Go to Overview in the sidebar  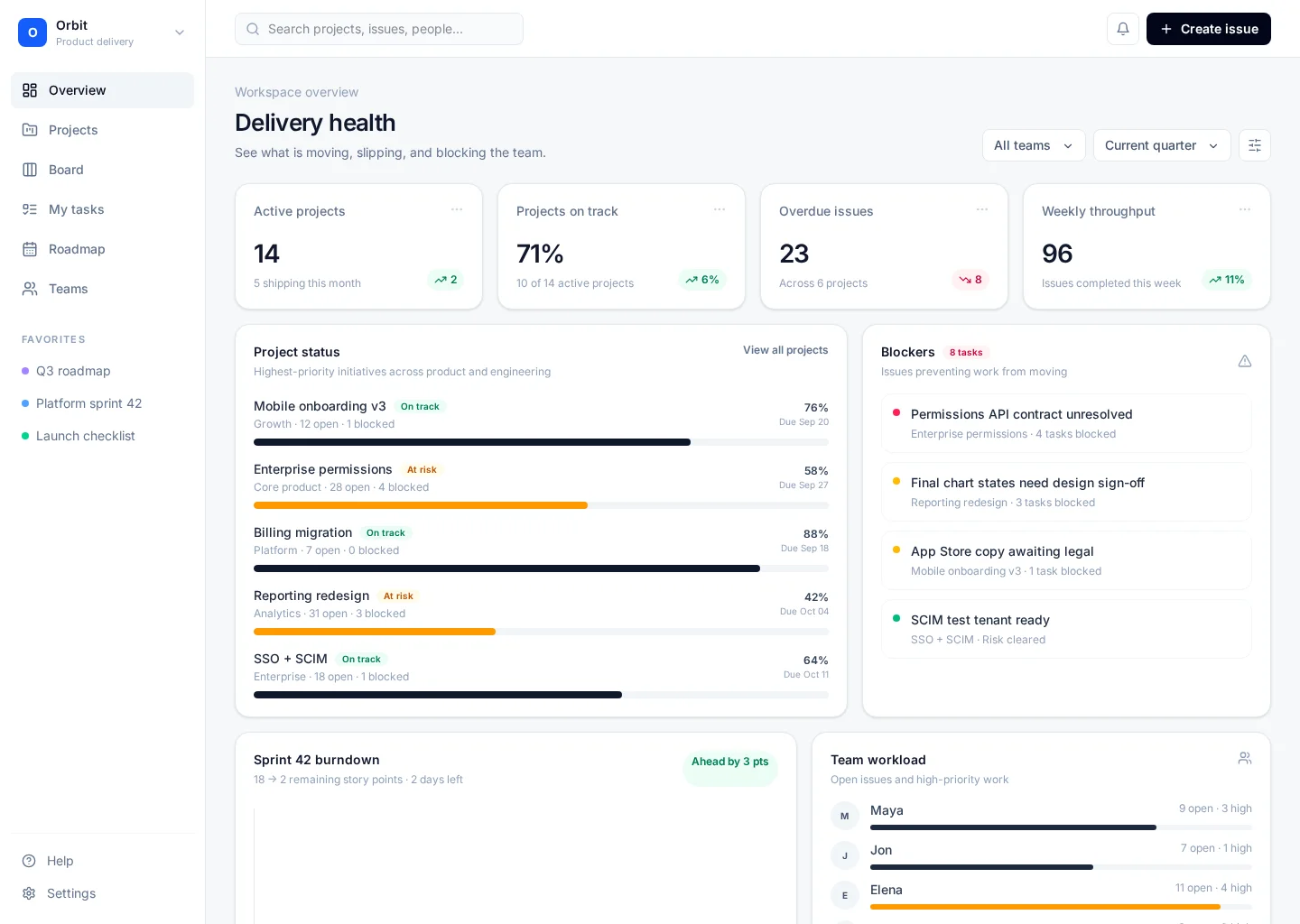pyautogui.click(x=102, y=90)
